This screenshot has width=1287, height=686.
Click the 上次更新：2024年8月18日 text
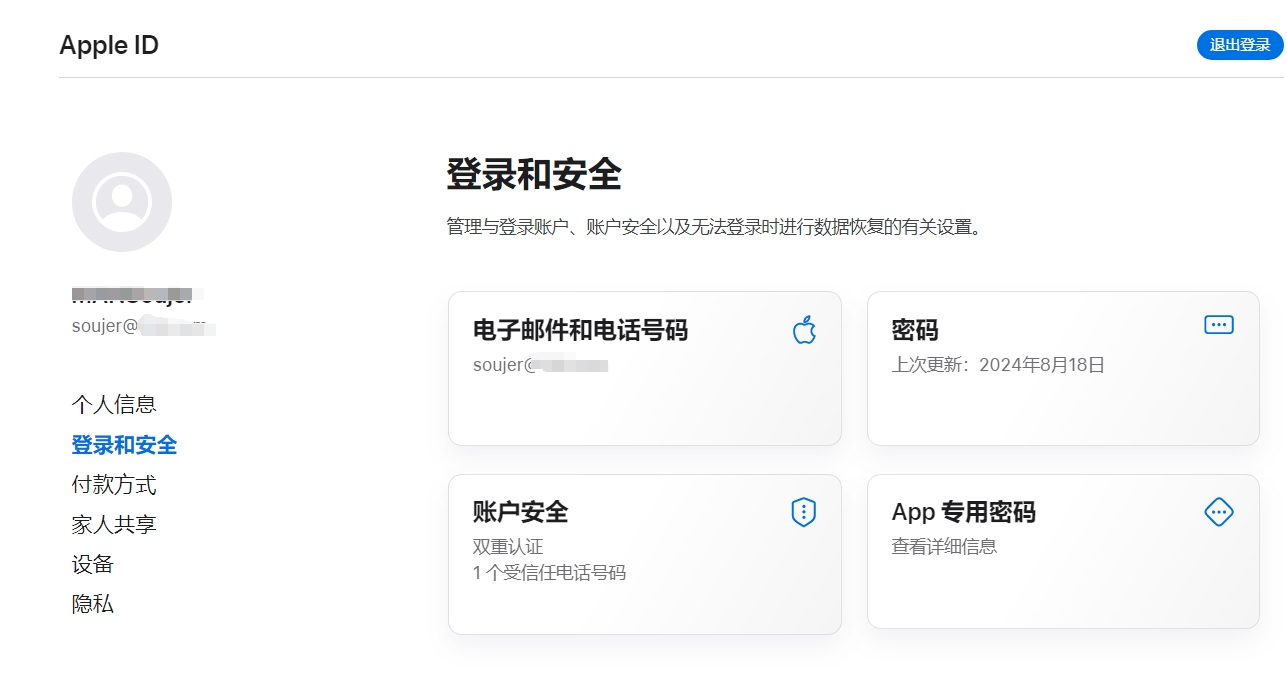pos(998,365)
